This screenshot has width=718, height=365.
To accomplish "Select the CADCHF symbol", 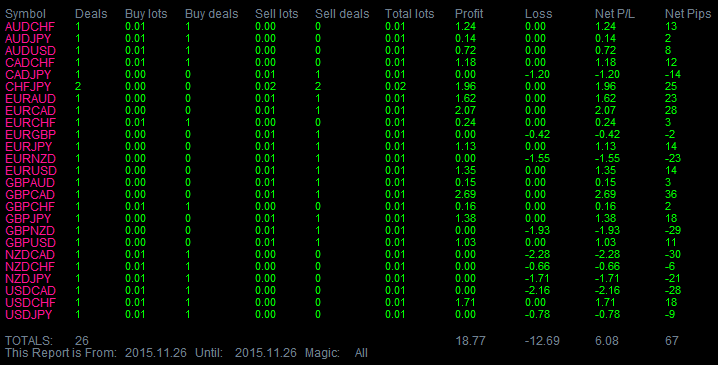I will (30, 62).
